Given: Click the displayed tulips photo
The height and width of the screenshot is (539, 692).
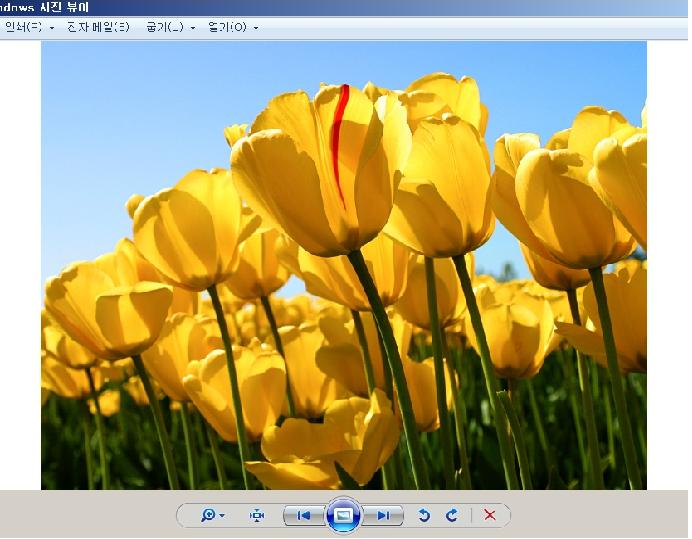Looking at the screenshot, I should (344, 265).
